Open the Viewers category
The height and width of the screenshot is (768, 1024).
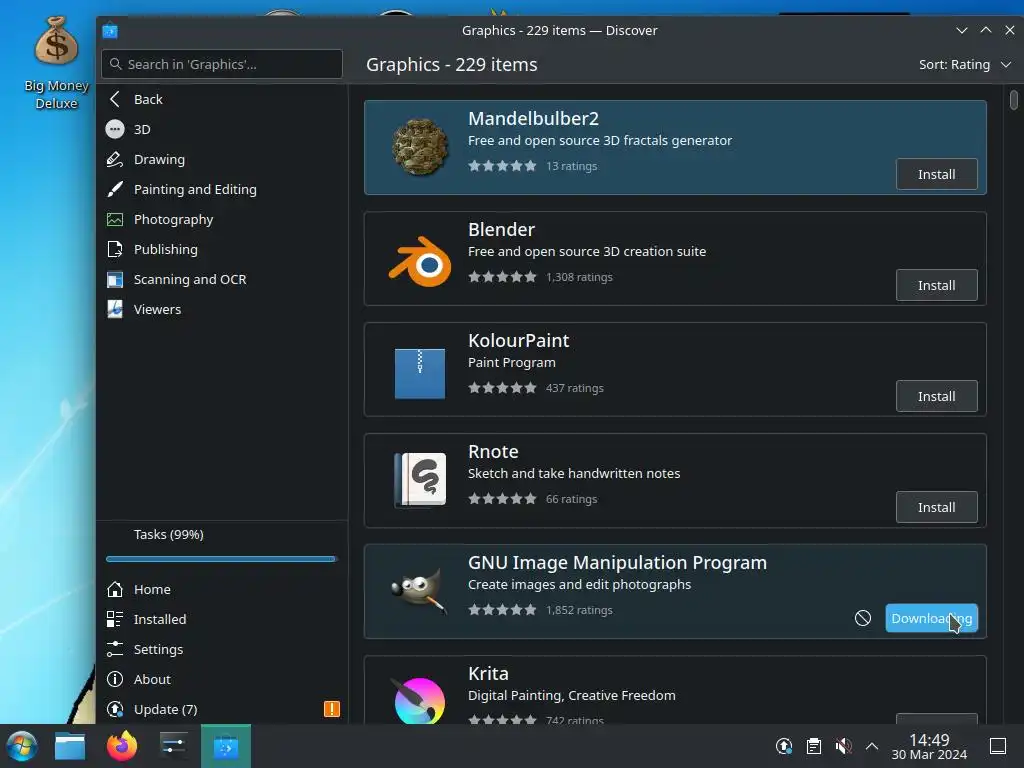(222, 310)
